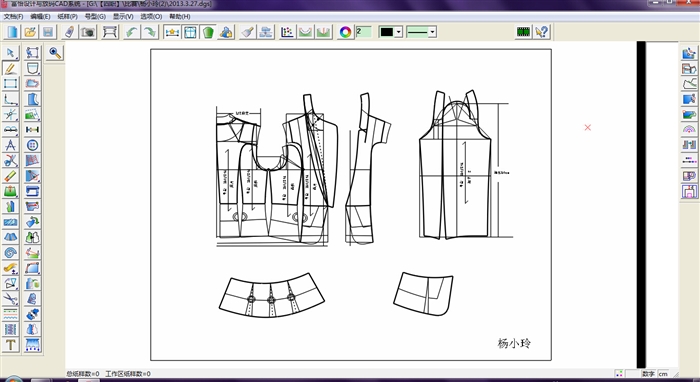Click the undo arrow in the toolbar
The width and height of the screenshot is (700, 382).
[132, 32]
